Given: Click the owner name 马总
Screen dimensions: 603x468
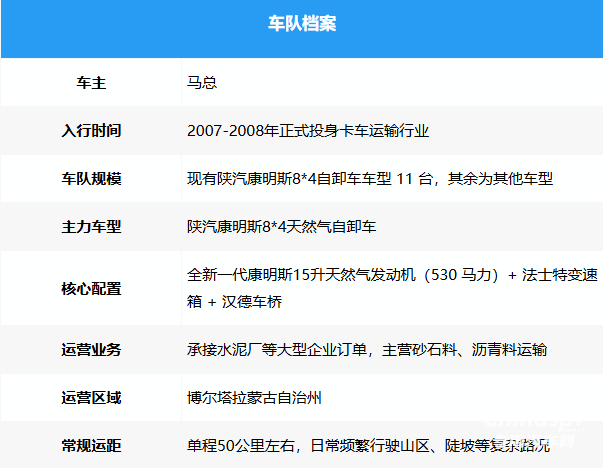Looking at the screenshot, I should (x=202, y=83).
